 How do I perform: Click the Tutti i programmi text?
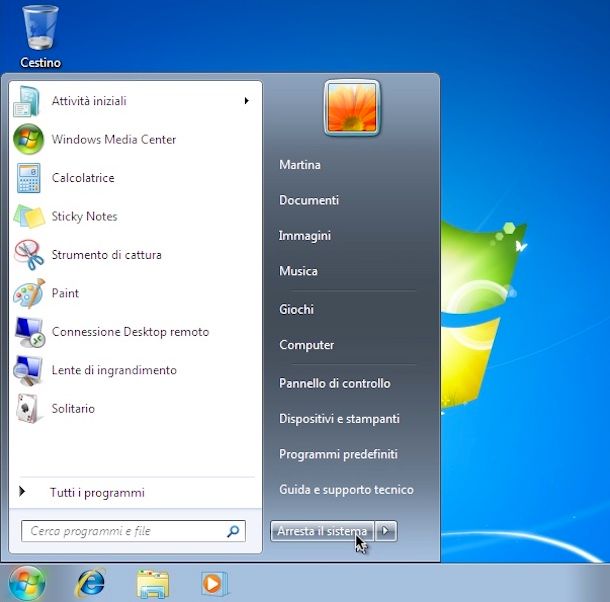coord(97,493)
